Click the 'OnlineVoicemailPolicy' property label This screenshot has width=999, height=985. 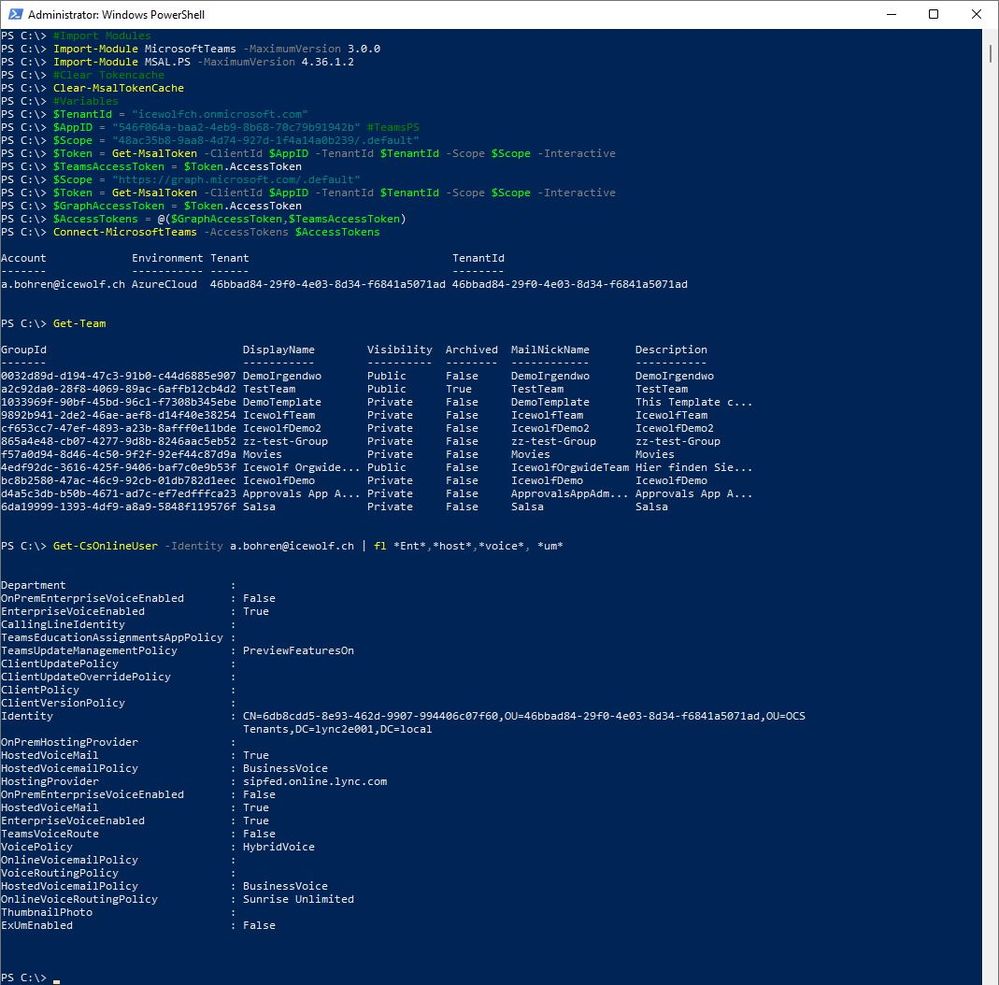point(69,860)
